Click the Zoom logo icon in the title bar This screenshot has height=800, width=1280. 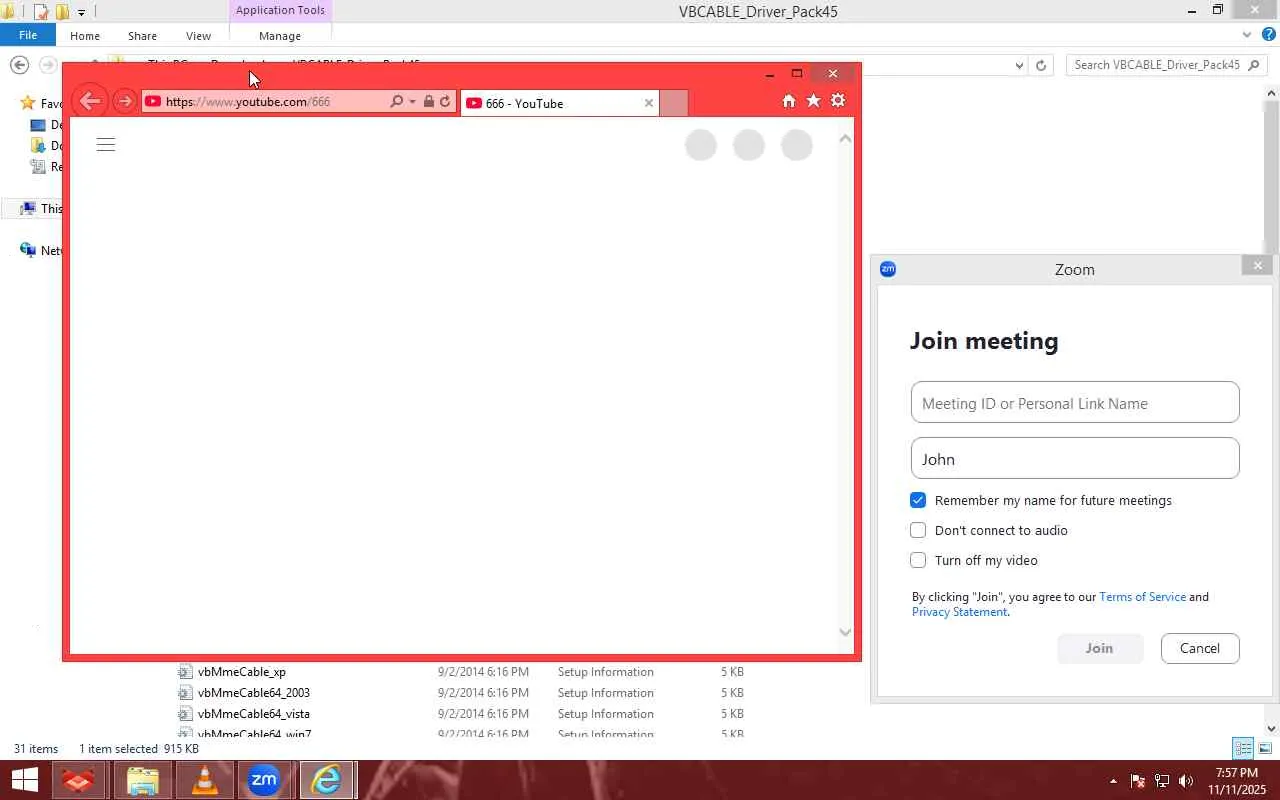pyautogui.click(x=888, y=269)
